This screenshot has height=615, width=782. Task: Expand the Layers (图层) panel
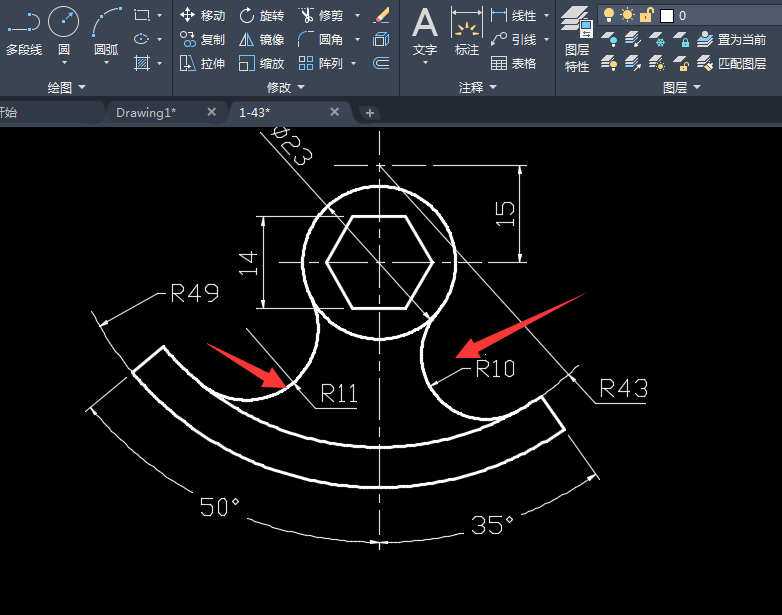pos(682,88)
